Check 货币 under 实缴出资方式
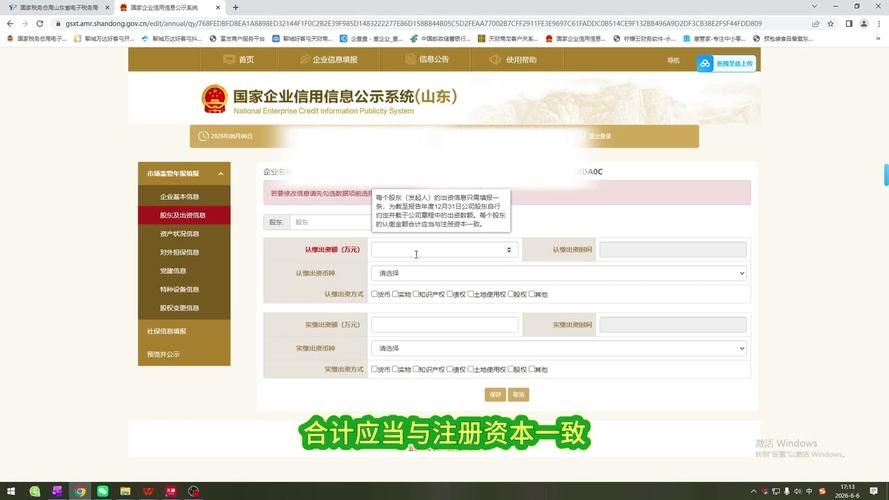This screenshot has width=889, height=500. (x=374, y=369)
